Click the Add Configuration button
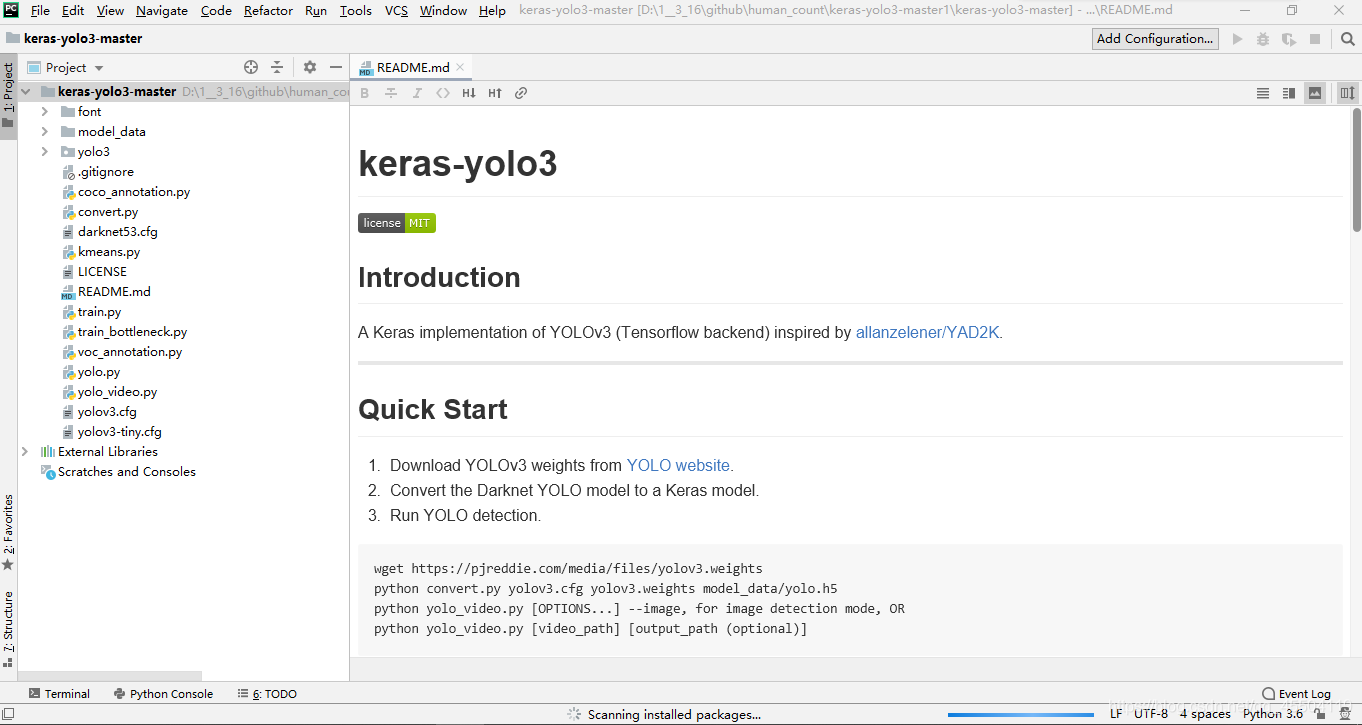The width and height of the screenshot is (1362, 725). [1155, 38]
